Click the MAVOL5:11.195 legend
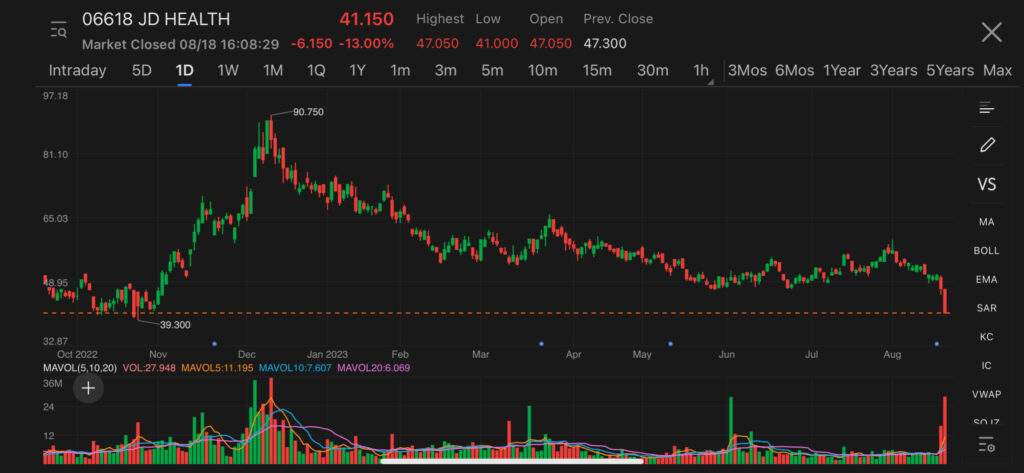1024x473 pixels. (217, 368)
